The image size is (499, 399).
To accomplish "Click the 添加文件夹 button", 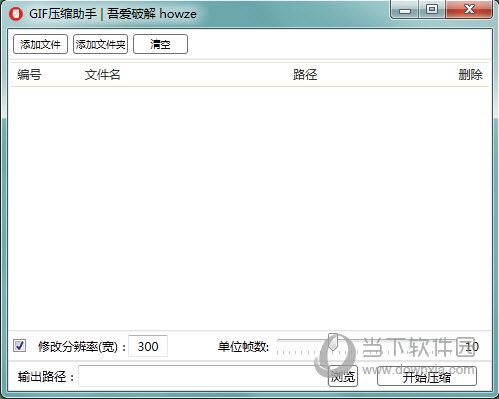I will [x=100, y=44].
